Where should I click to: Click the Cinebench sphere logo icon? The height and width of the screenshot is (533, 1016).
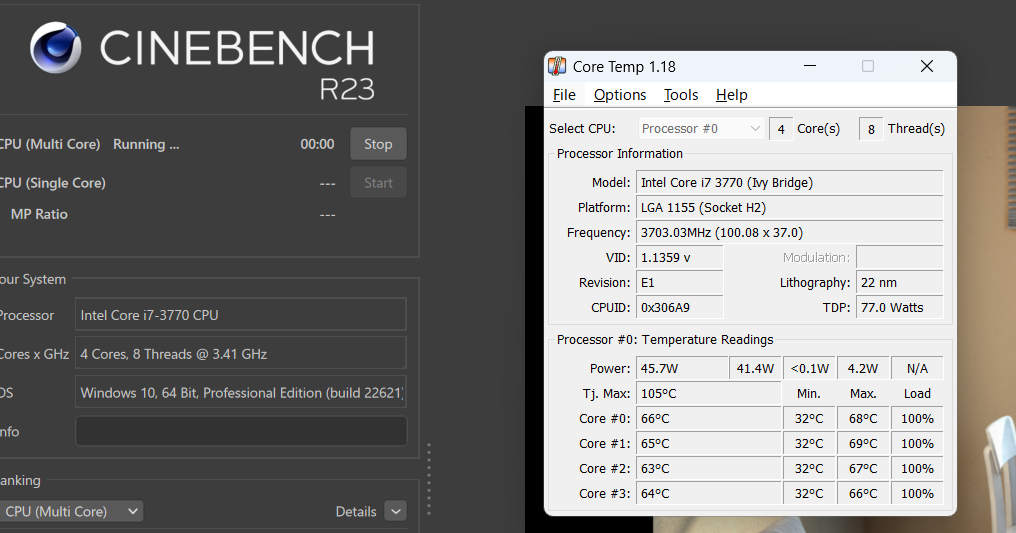[56, 47]
